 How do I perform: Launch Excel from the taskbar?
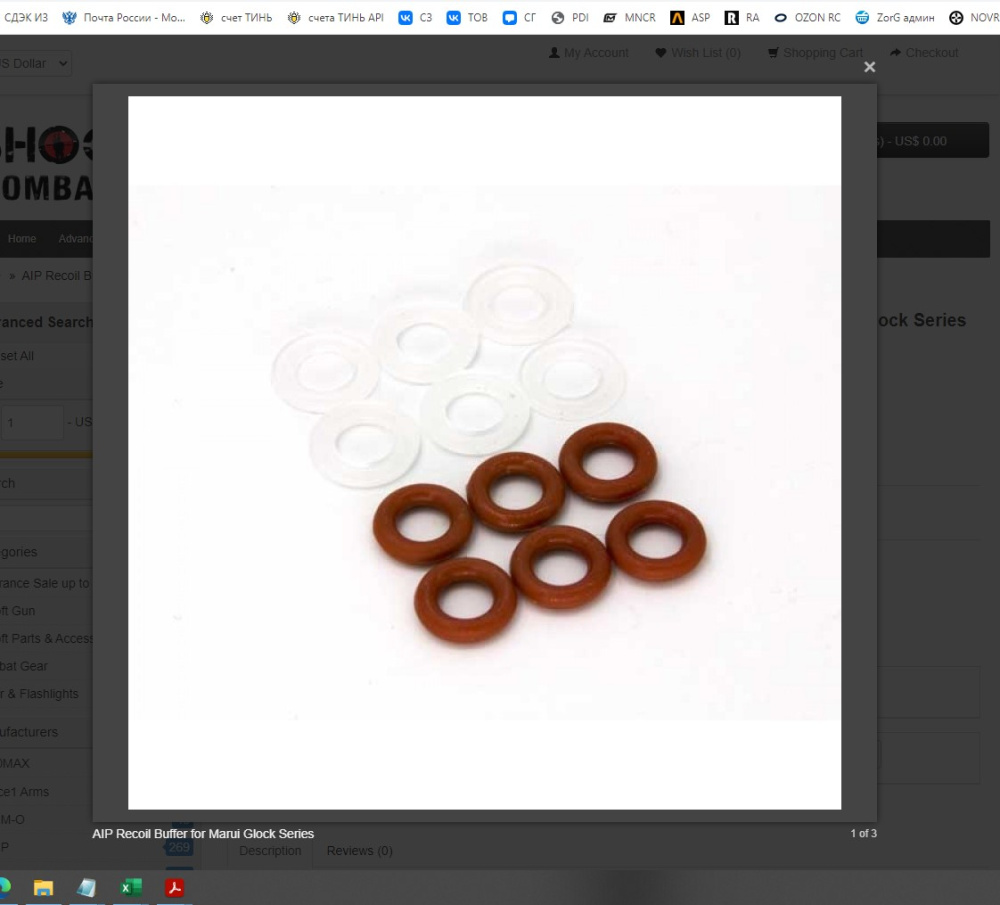(131, 888)
